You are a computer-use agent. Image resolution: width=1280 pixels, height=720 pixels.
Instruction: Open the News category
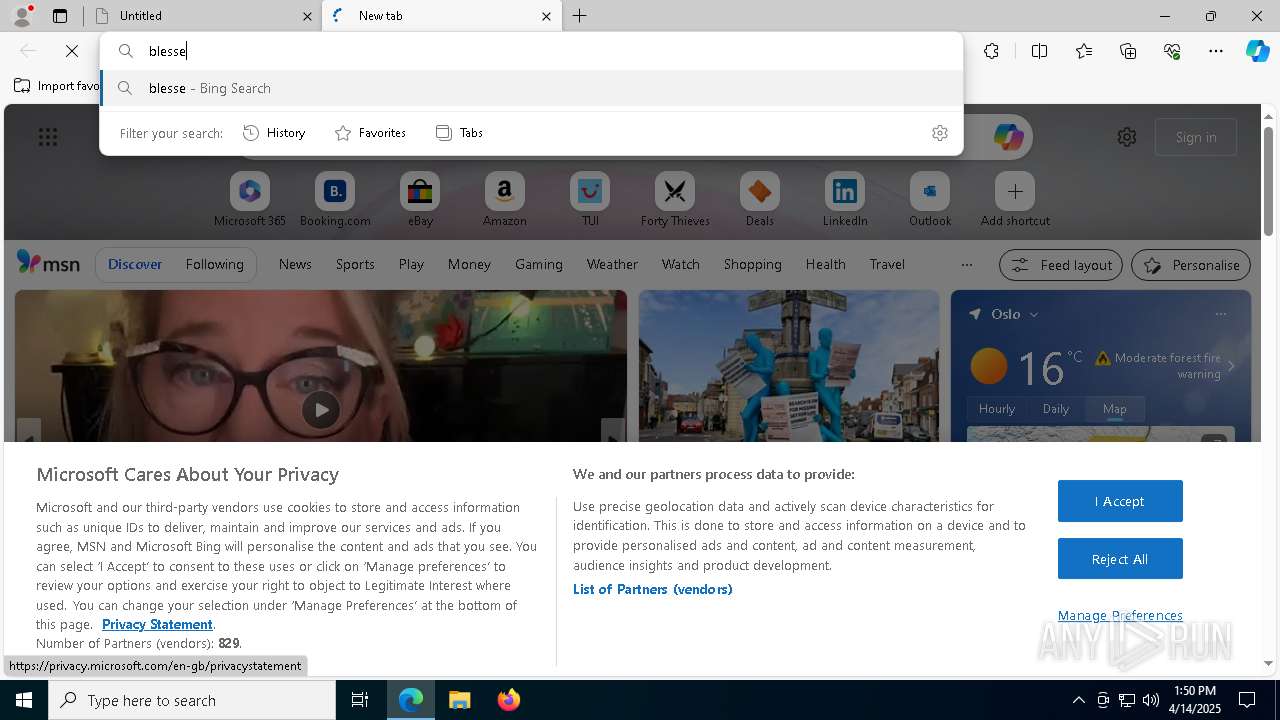tap(295, 264)
